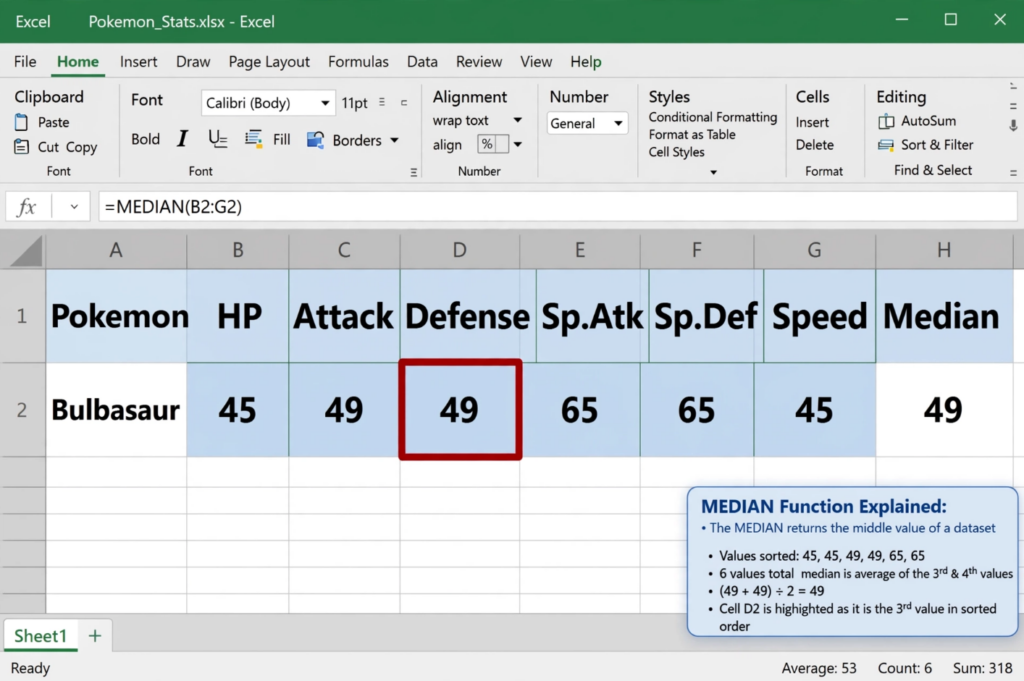
Task: Click the Fill color icon
Action: click(x=253, y=139)
